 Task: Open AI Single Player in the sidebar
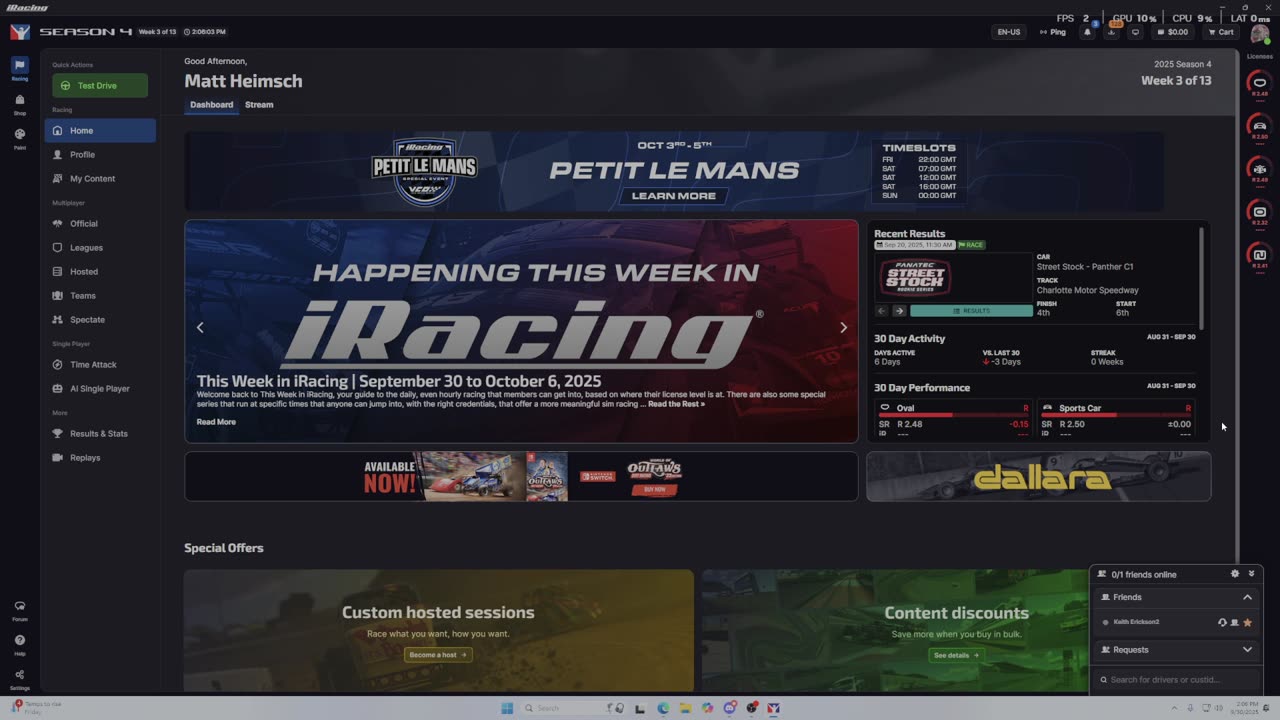100,388
